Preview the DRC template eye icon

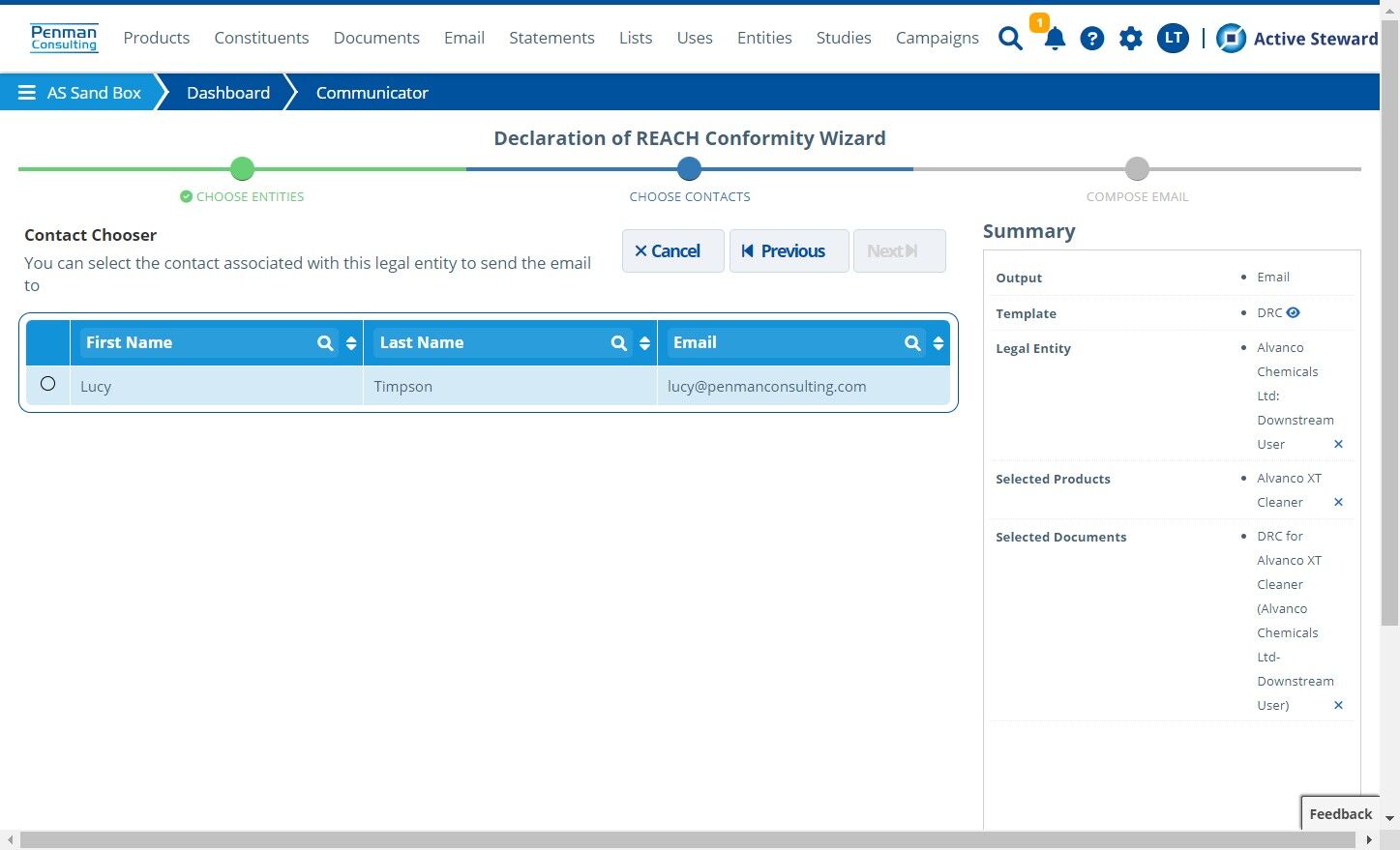tap(1294, 312)
